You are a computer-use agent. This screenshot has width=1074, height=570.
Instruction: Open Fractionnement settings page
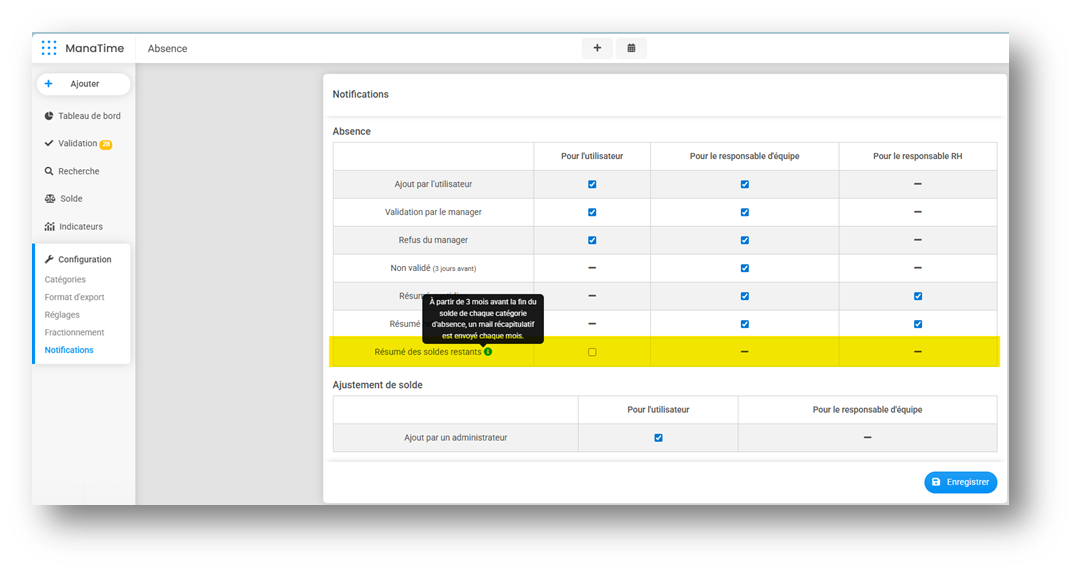point(74,332)
